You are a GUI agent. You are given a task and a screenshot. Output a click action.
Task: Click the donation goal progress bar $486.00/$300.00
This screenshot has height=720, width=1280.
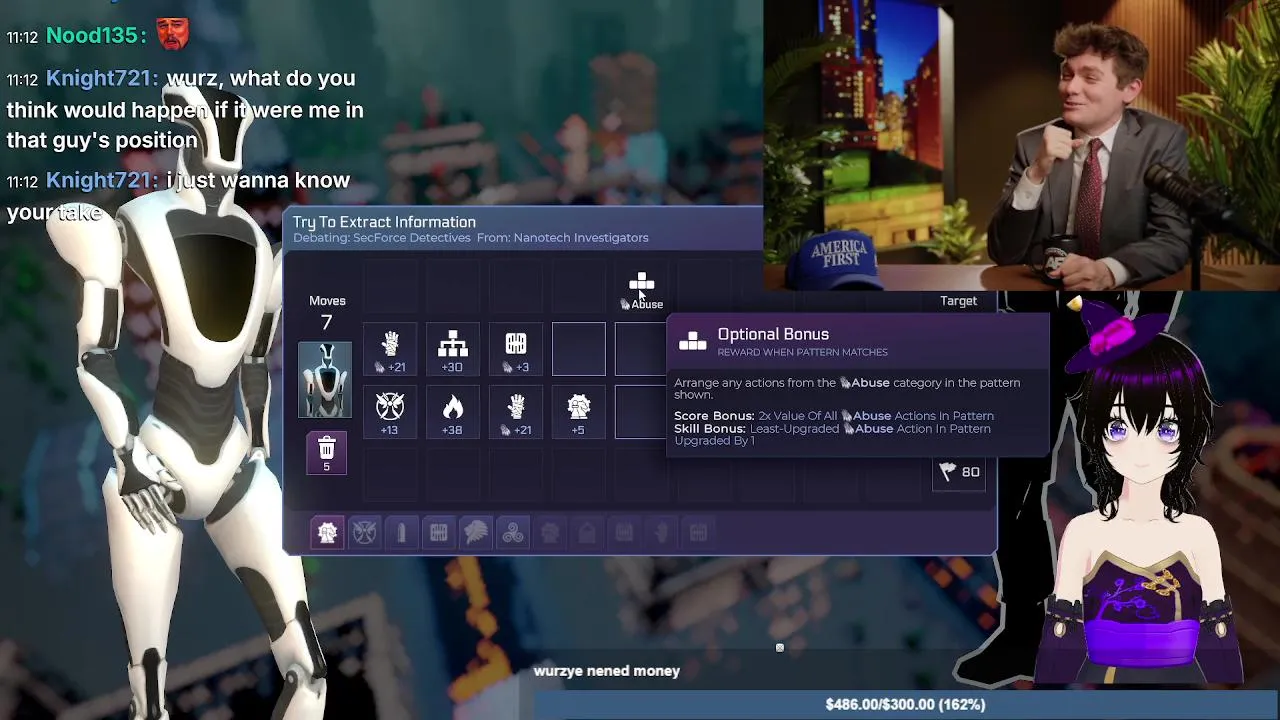click(905, 704)
